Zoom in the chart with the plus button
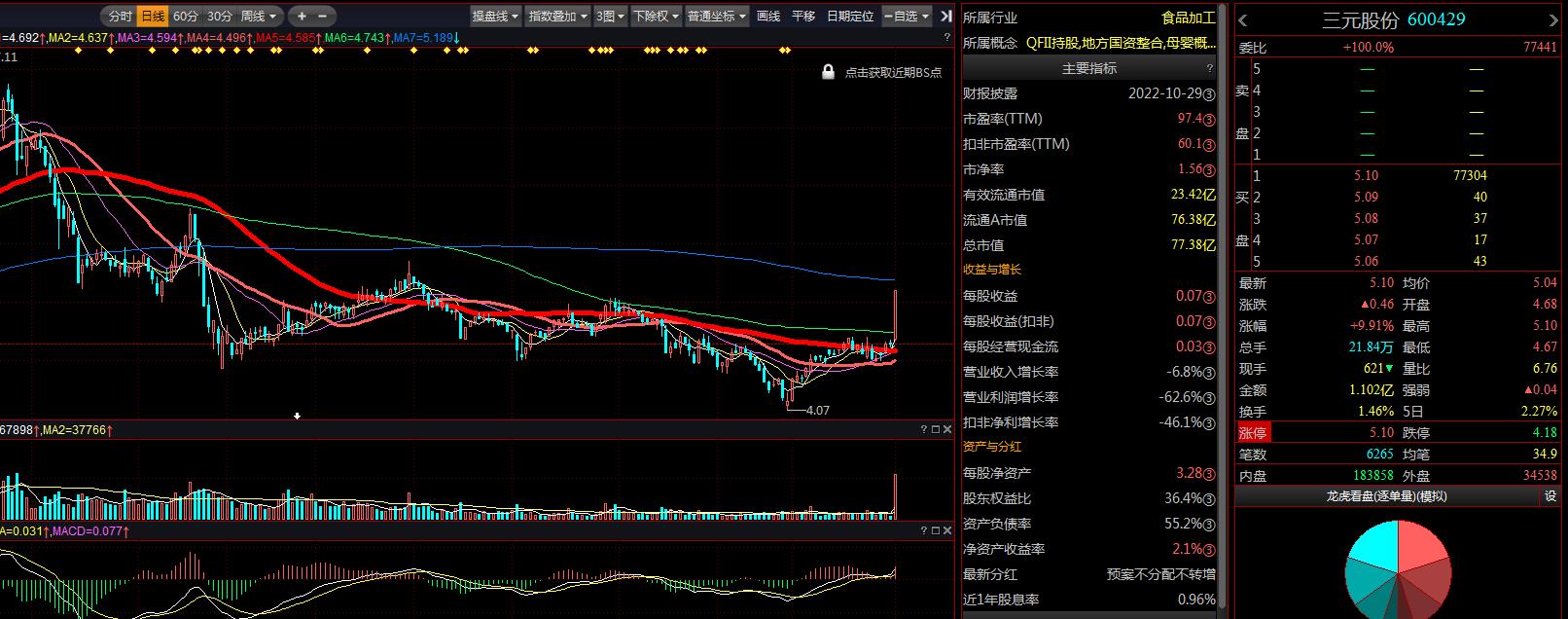This screenshot has width=1568, height=619. (302, 16)
